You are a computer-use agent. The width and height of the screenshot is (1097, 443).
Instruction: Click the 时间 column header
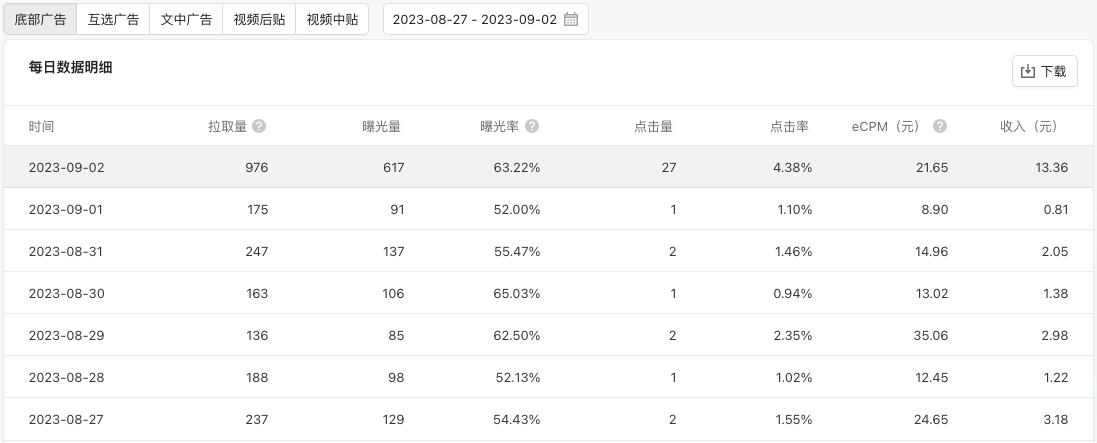(x=41, y=127)
